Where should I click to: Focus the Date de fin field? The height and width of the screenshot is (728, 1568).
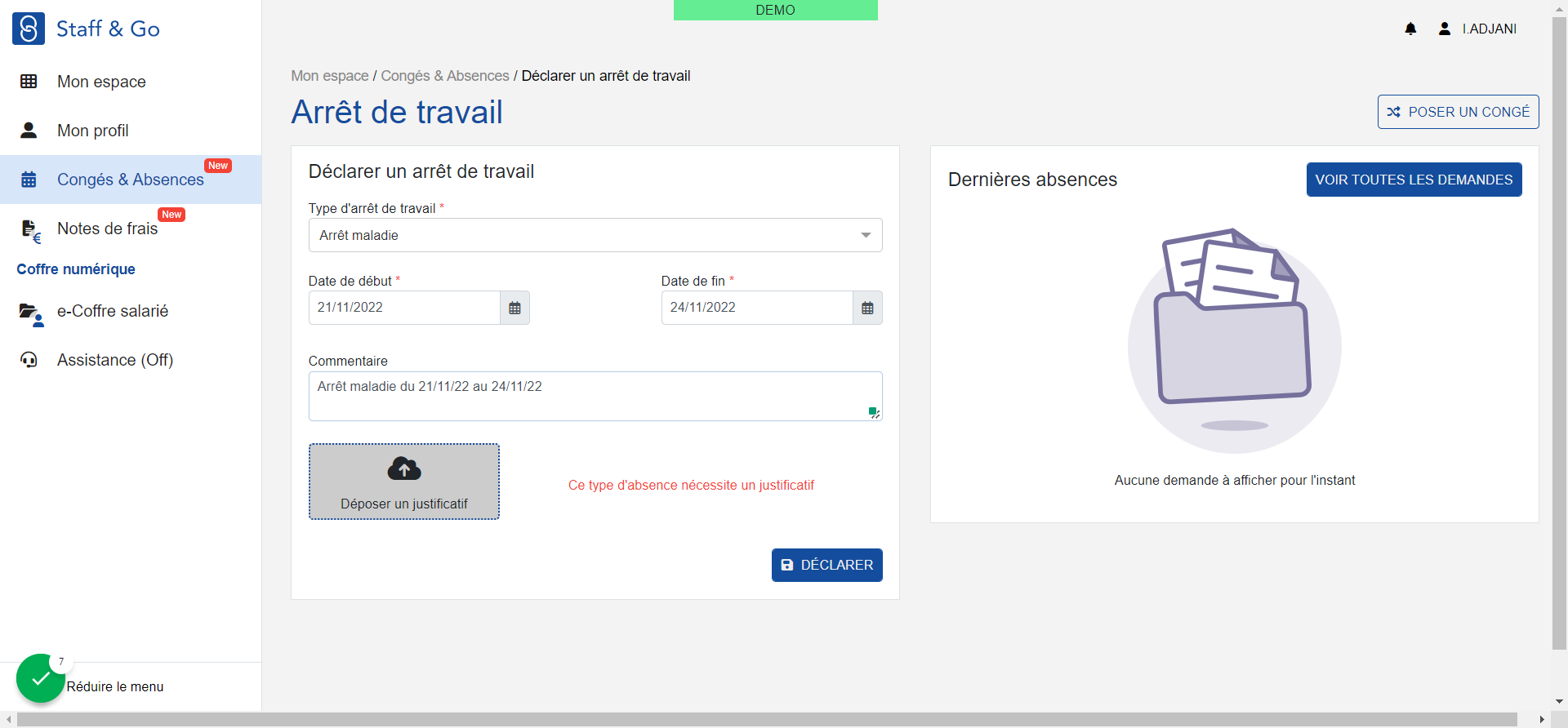[757, 308]
